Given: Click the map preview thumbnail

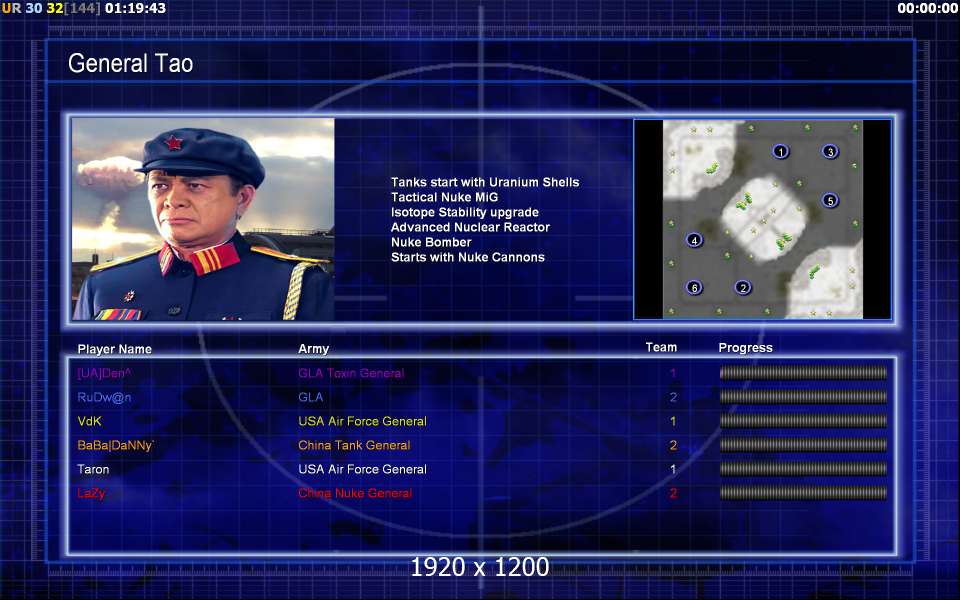Looking at the screenshot, I should (762, 219).
